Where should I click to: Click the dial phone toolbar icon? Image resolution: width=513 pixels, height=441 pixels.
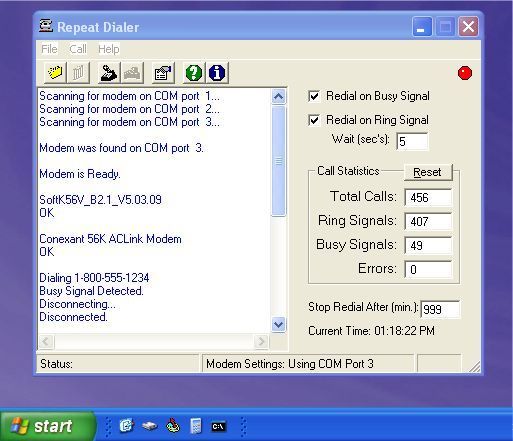(109, 72)
